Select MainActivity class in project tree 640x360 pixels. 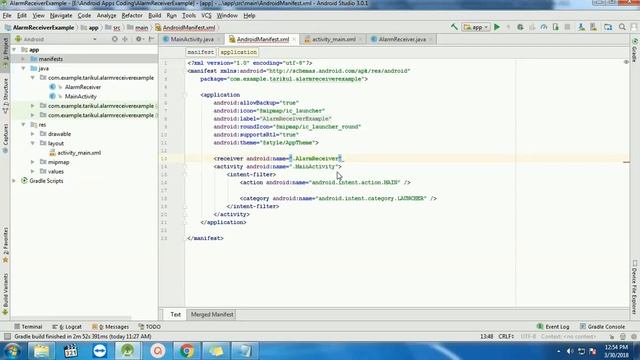pyautogui.click(x=80, y=96)
